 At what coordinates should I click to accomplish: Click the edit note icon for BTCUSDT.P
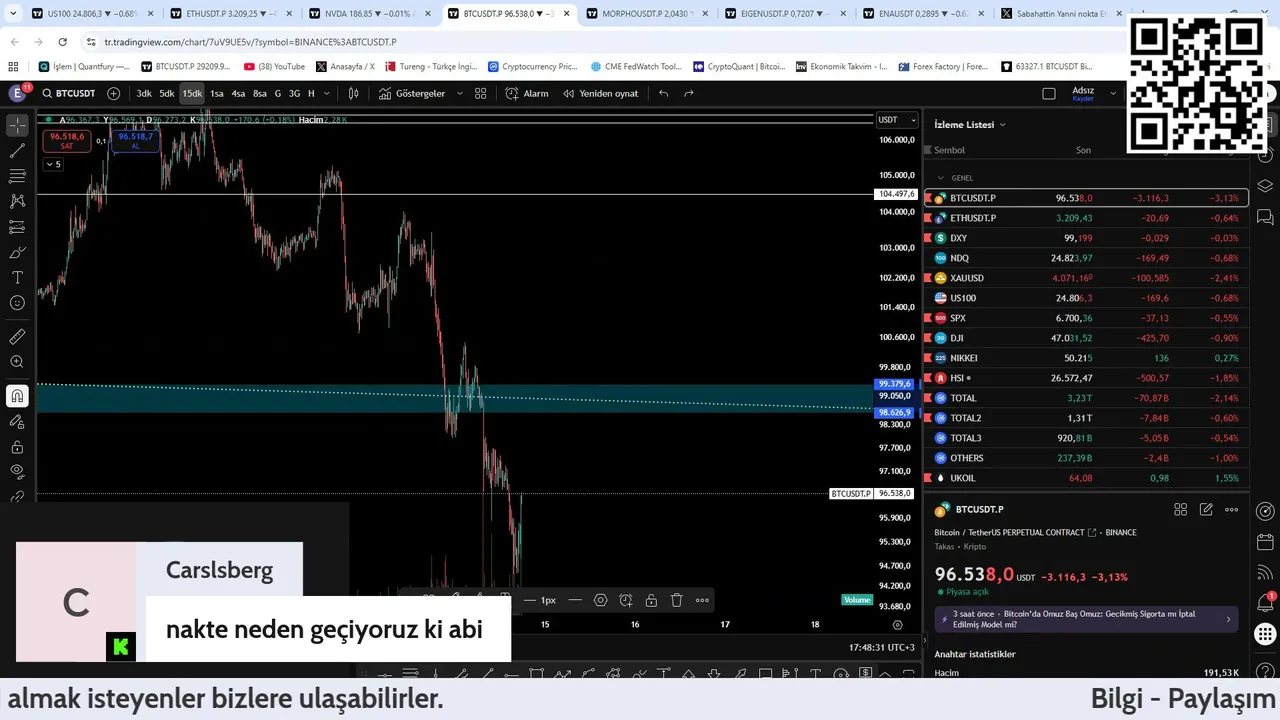[x=1206, y=510]
